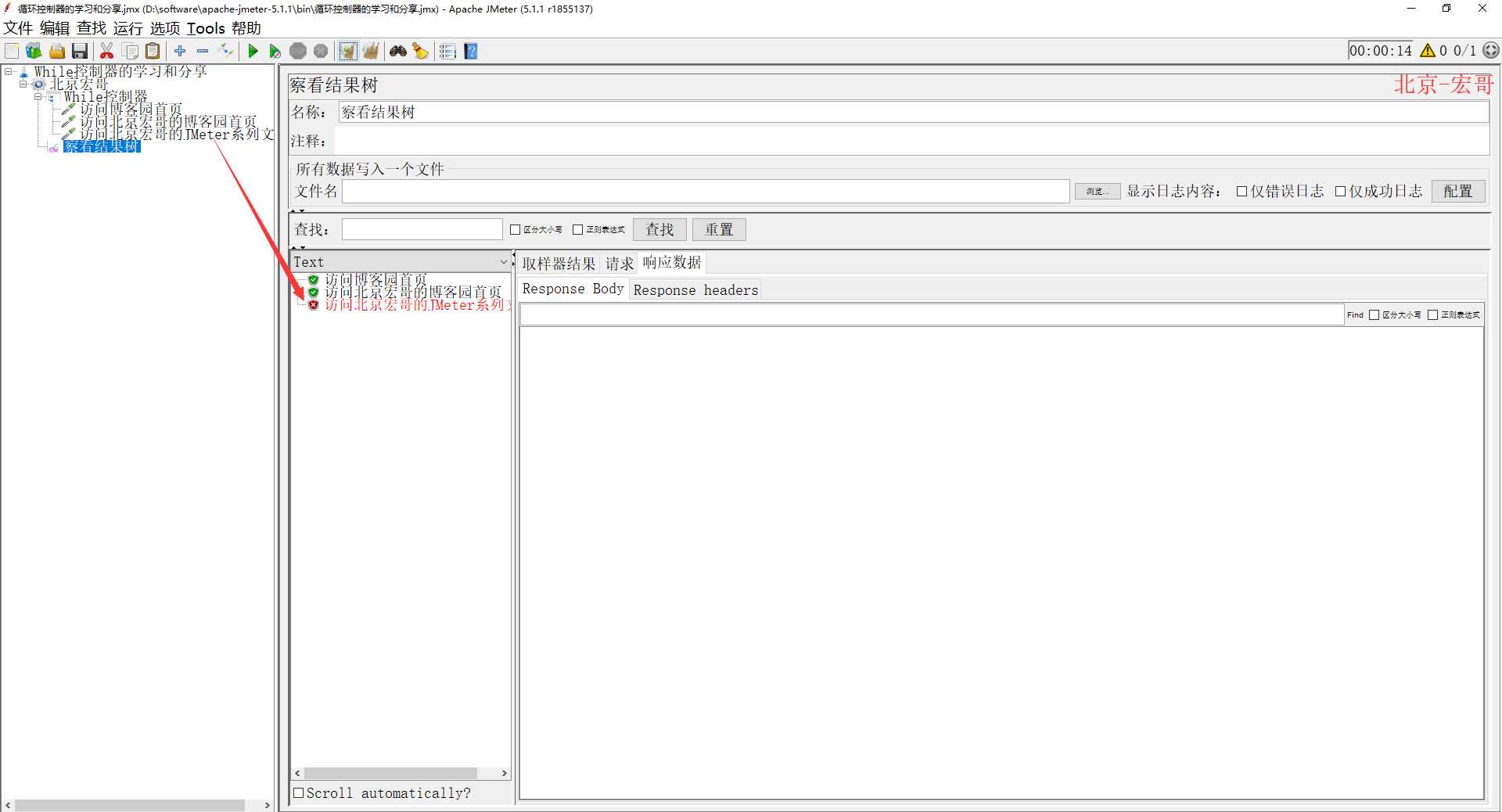Click the warning triangle log icon
The width and height of the screenshot is (1502, 812).
coord(1428,51)
